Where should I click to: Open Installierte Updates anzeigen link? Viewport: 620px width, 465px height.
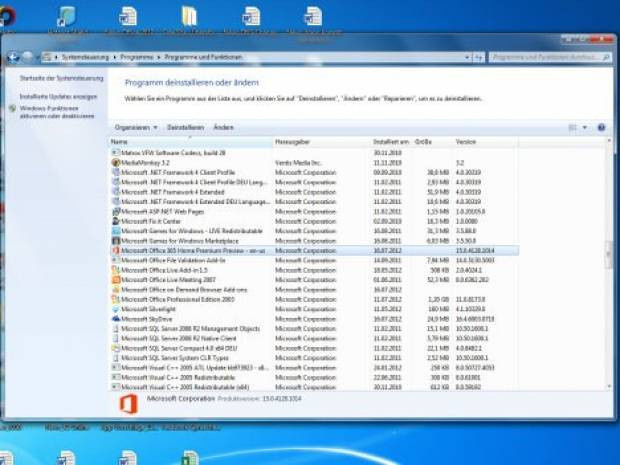point(58,96)
